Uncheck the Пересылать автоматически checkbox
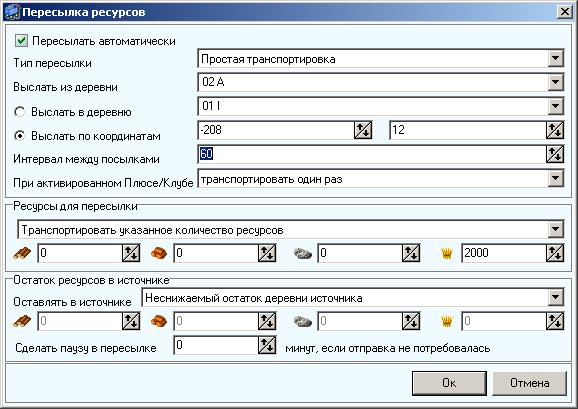Image resolution: width=578 pixels, height=409 pixels. pyautogui.click(x=21, y=41)
